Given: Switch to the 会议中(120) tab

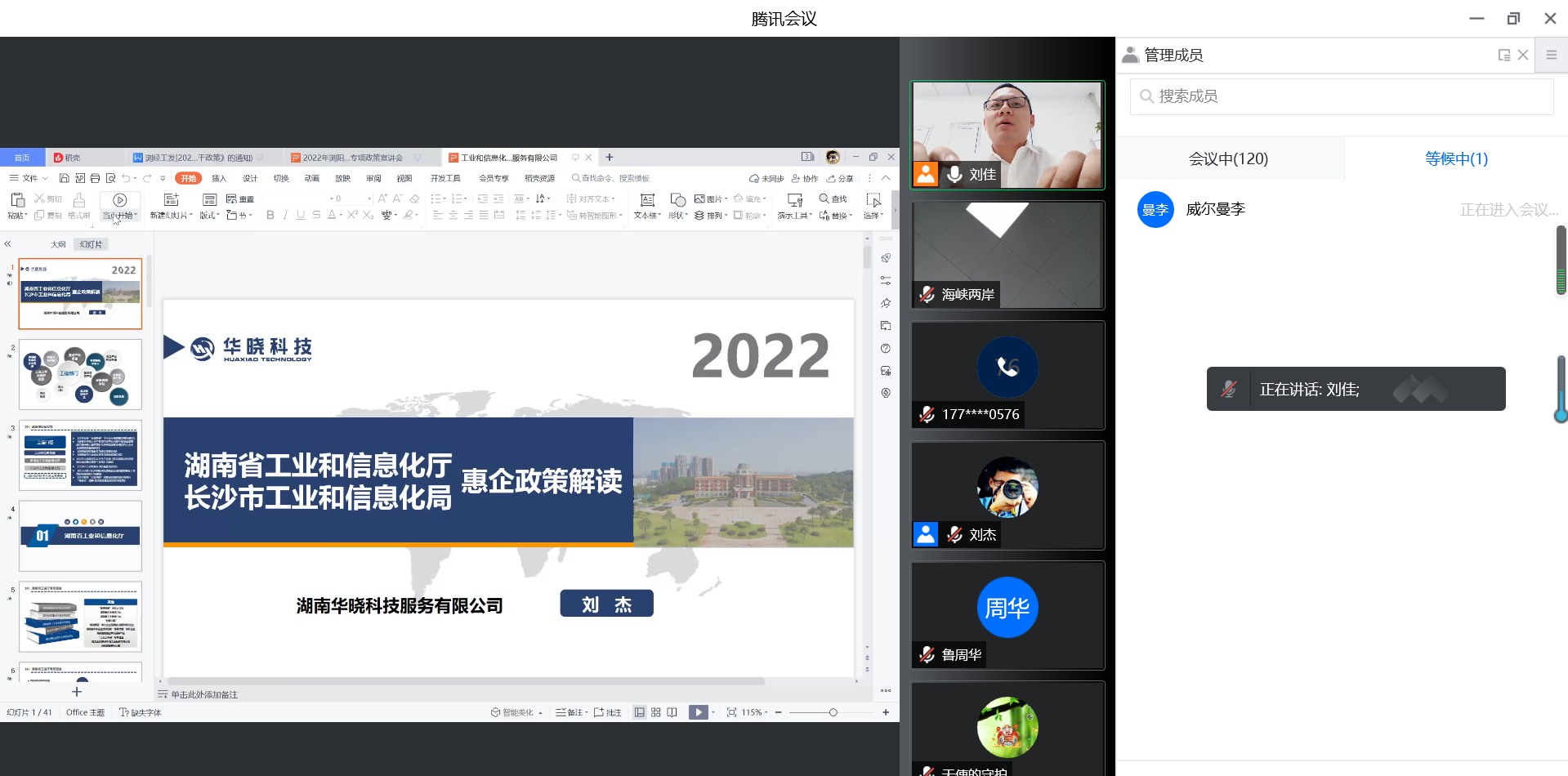Looking at the screenshot, I should tap(1228, 158).
